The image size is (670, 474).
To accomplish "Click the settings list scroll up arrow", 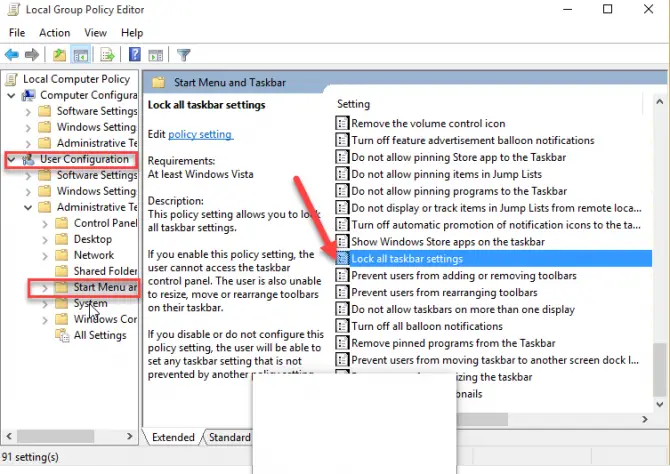I will click(660, 102).
